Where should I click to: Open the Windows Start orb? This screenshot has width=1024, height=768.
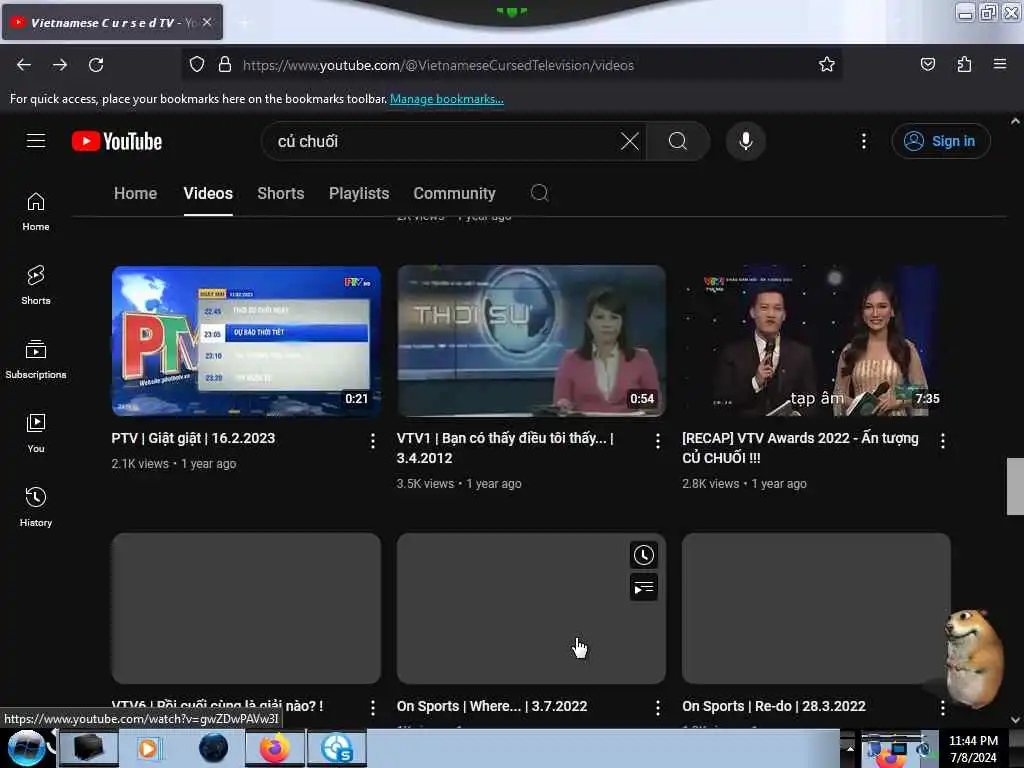26,748
